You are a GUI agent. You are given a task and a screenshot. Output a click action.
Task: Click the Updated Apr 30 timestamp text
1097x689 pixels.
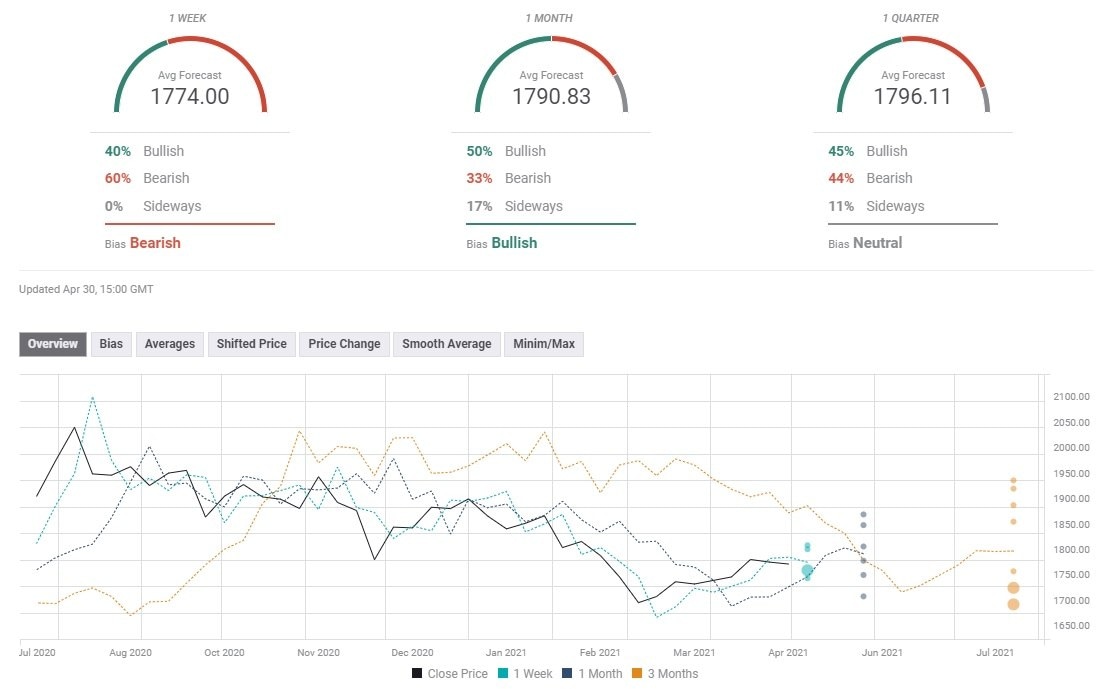click(84, 289)
